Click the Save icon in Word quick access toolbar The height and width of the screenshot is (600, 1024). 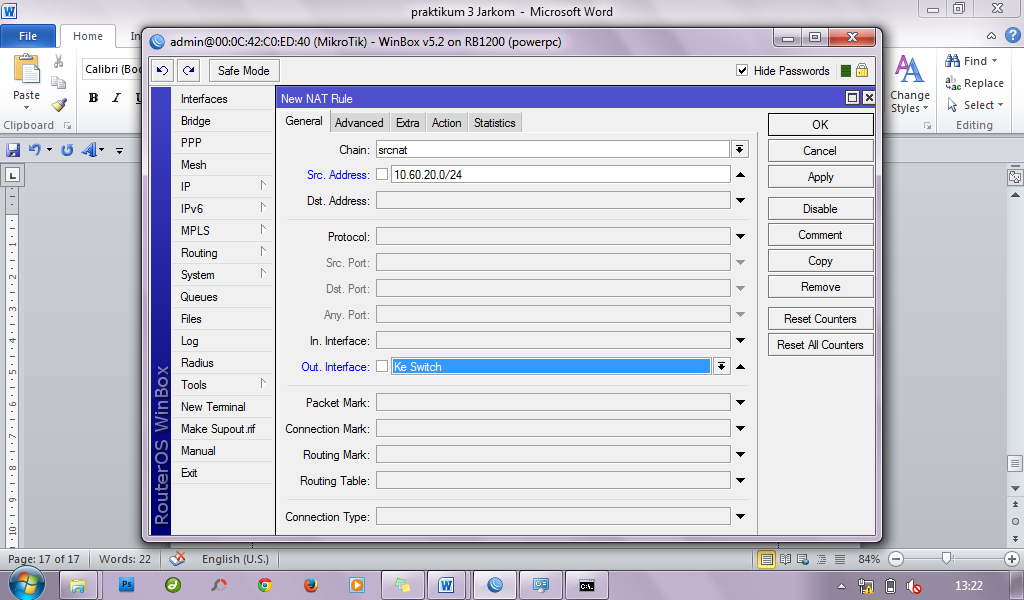coord(13,150)
